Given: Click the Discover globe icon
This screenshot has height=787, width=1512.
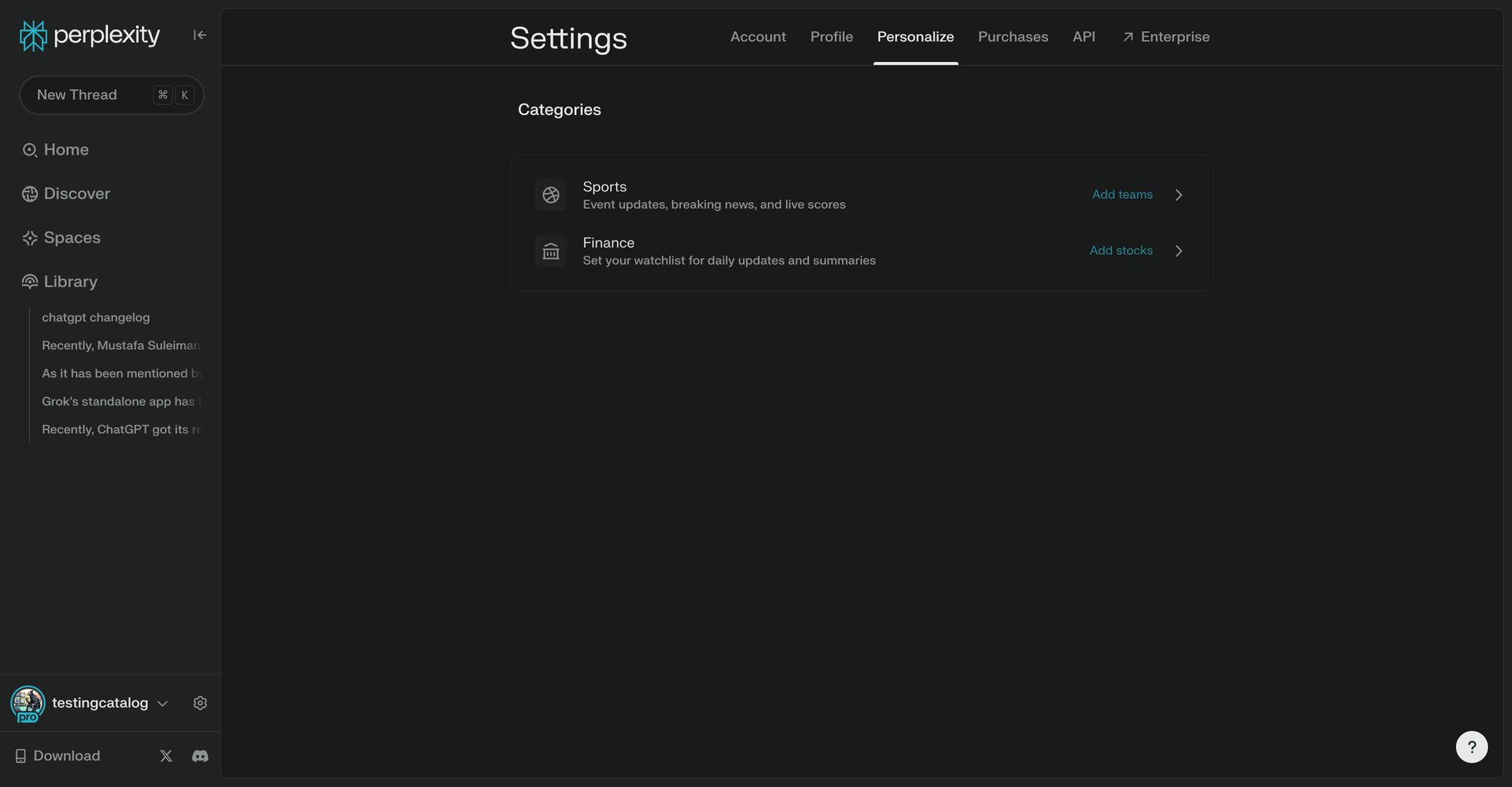Looking at the screenshot, I should [x=29, y=194].
